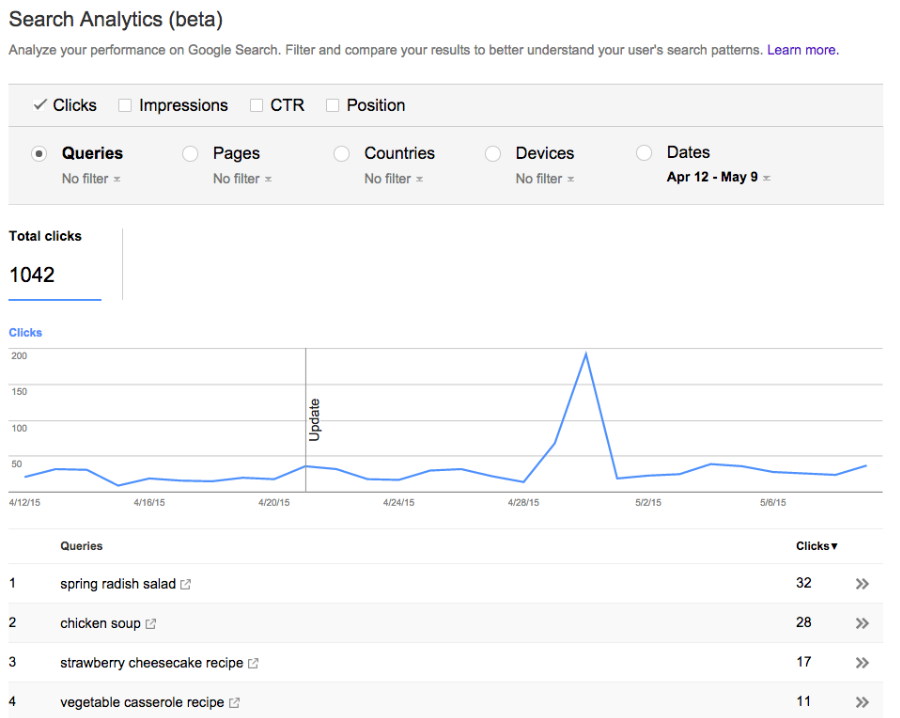Click double-arrow icon for strawberry cheesecake recipe row

point(862,663)
